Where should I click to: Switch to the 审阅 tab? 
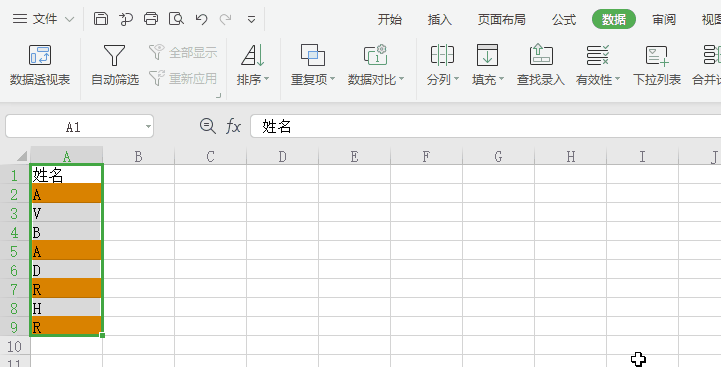click(x=664, y=19)
